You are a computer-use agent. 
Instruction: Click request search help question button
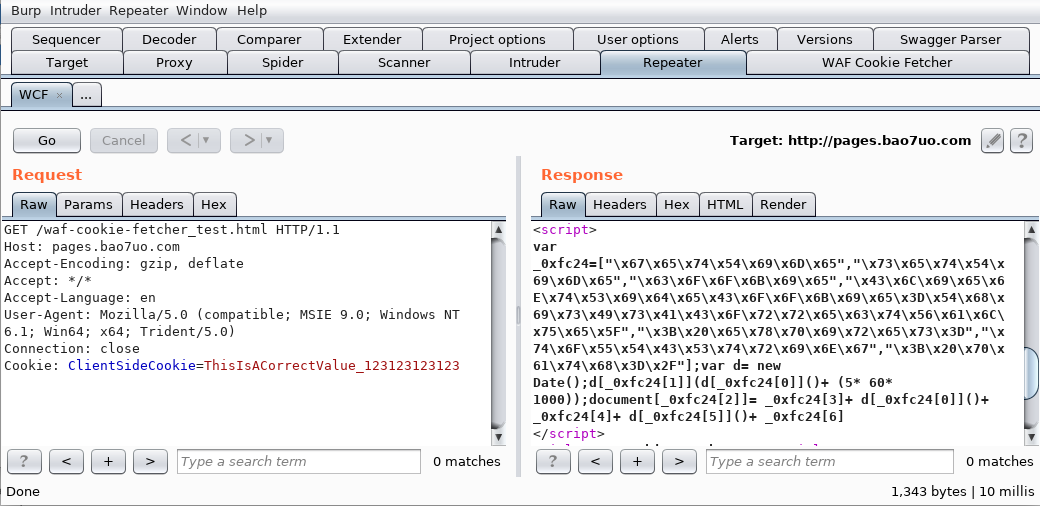pyautogui.click(x=24, y=462)
